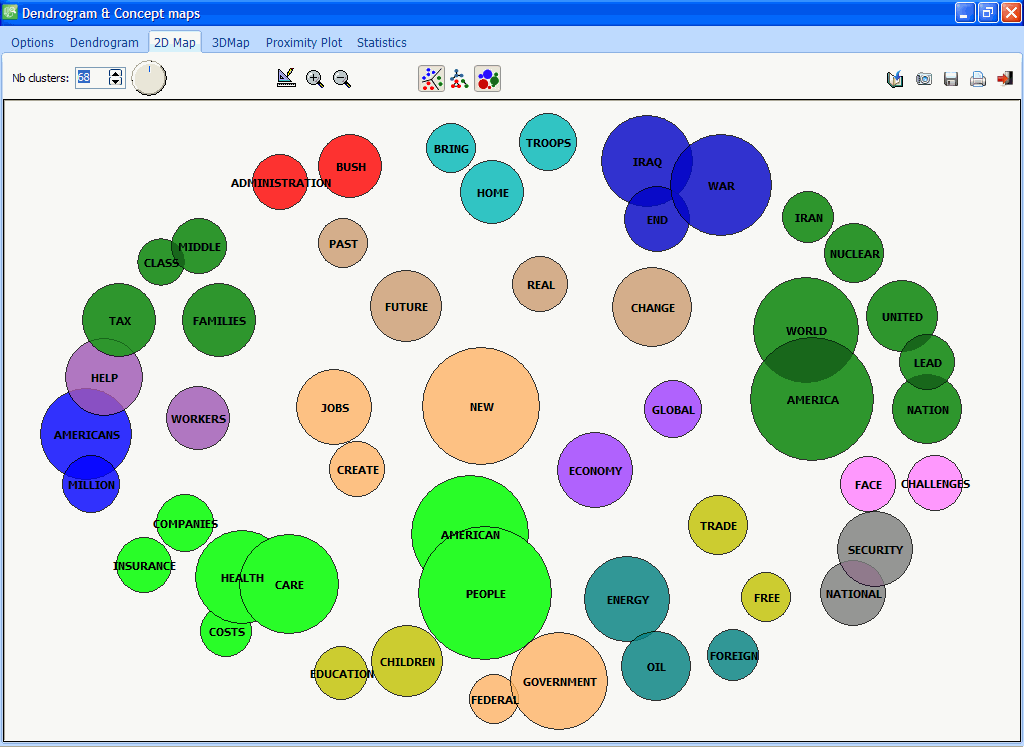This screenshot has width=1024, height=747.
Task: Toggle the colored bubbles display button
Action: click(487, 79)
